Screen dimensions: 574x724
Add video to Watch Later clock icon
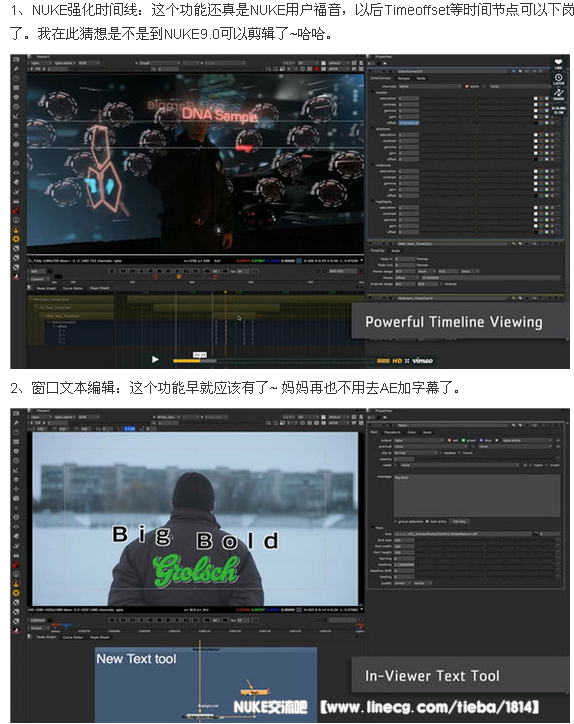point(558,79)
